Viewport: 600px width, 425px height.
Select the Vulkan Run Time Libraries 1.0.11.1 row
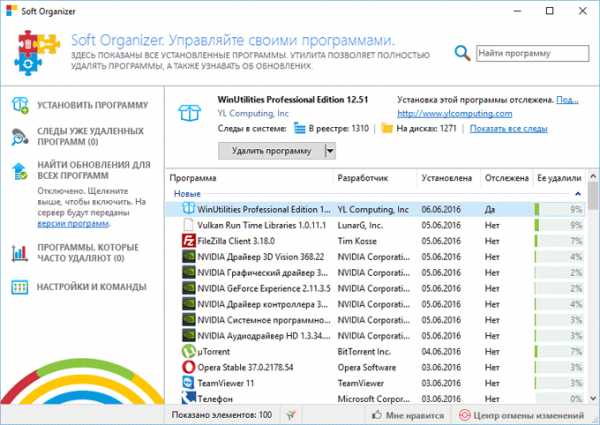(x=375, y=225)
